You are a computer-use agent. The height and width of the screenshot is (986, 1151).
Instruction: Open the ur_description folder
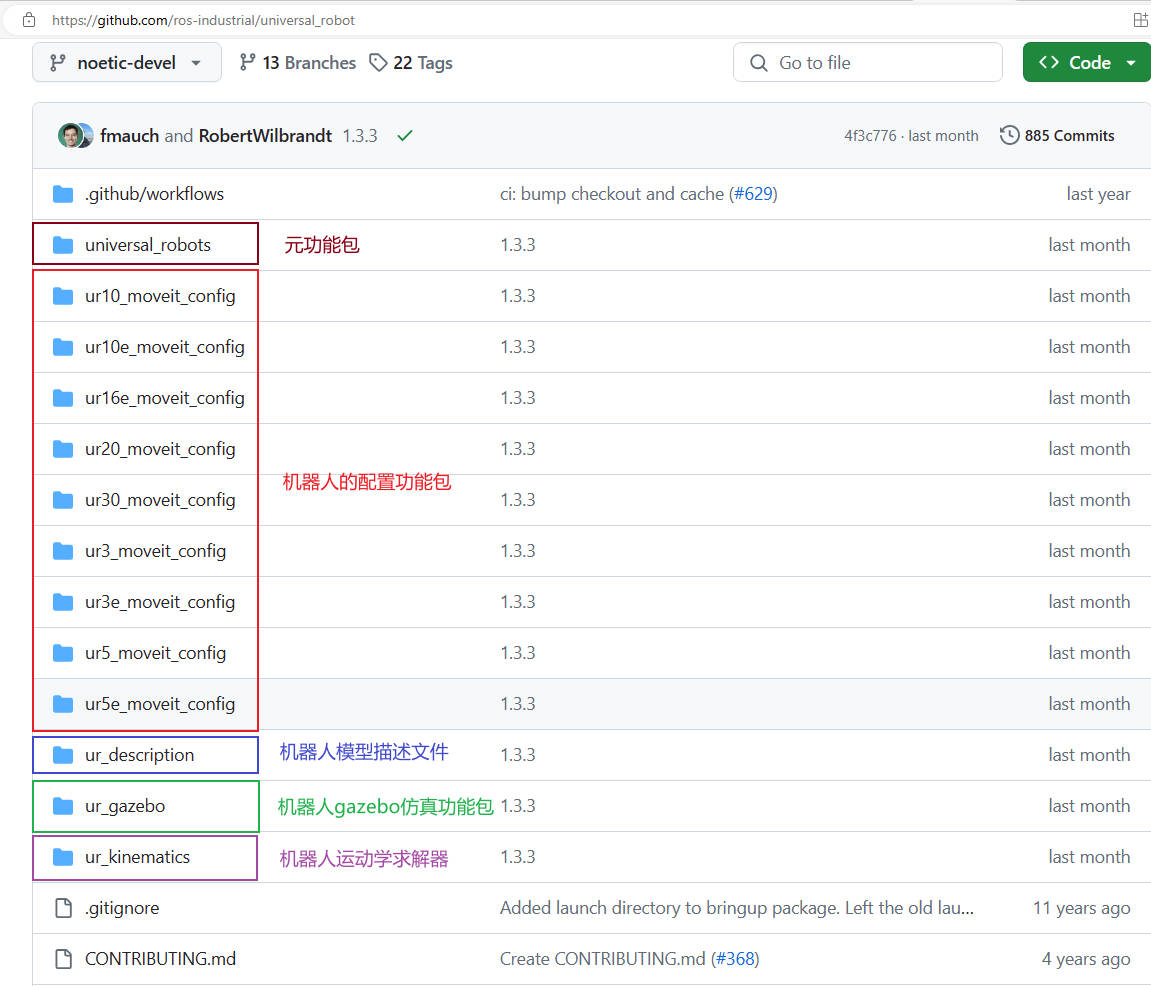click(139, 755)
